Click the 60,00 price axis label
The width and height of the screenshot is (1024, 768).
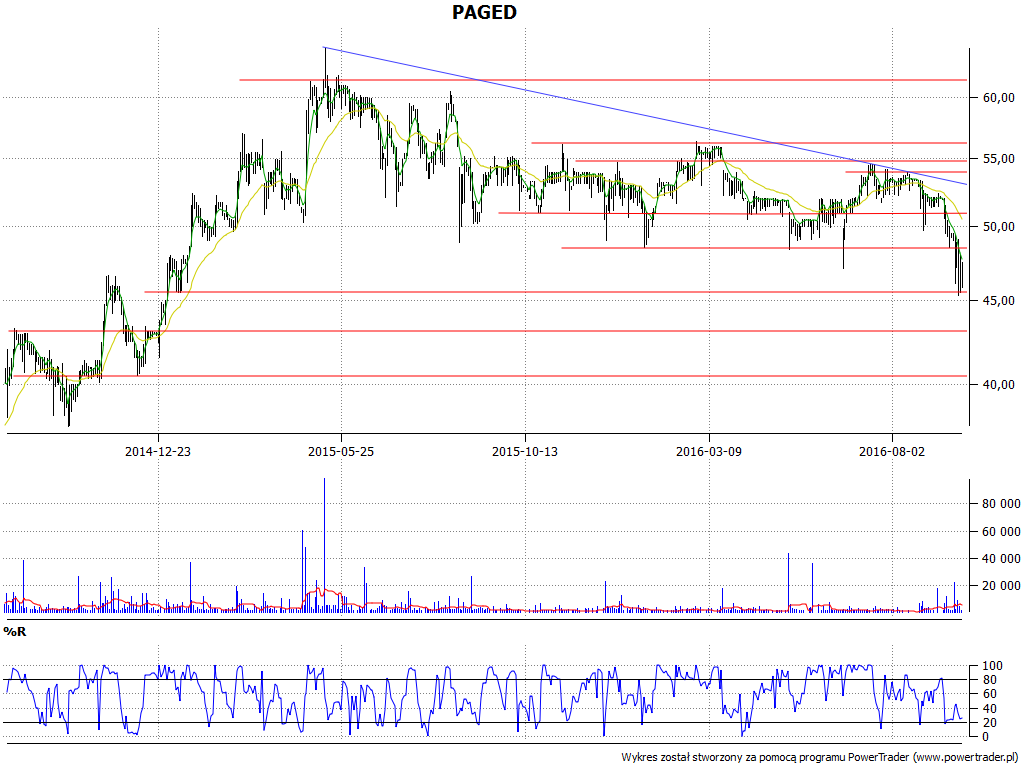(x=999, y=97)
